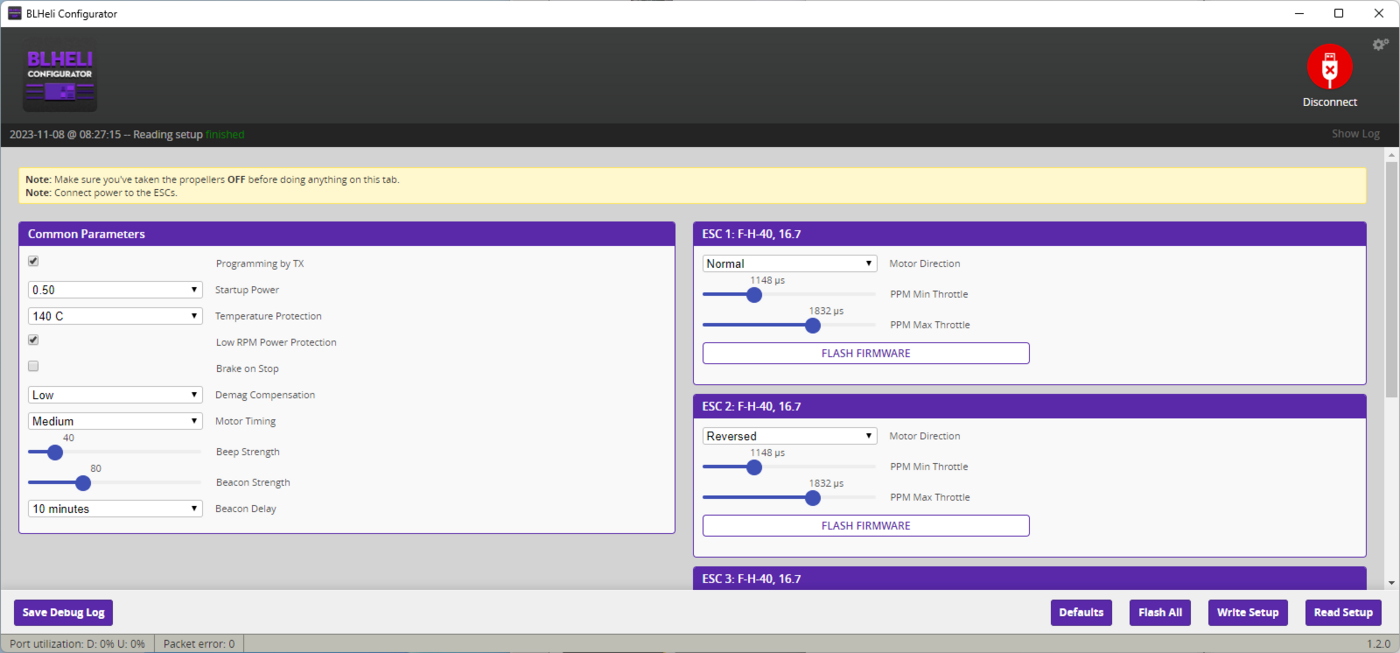Open the Beacon Delay dropdown

[x=115, y=509]
